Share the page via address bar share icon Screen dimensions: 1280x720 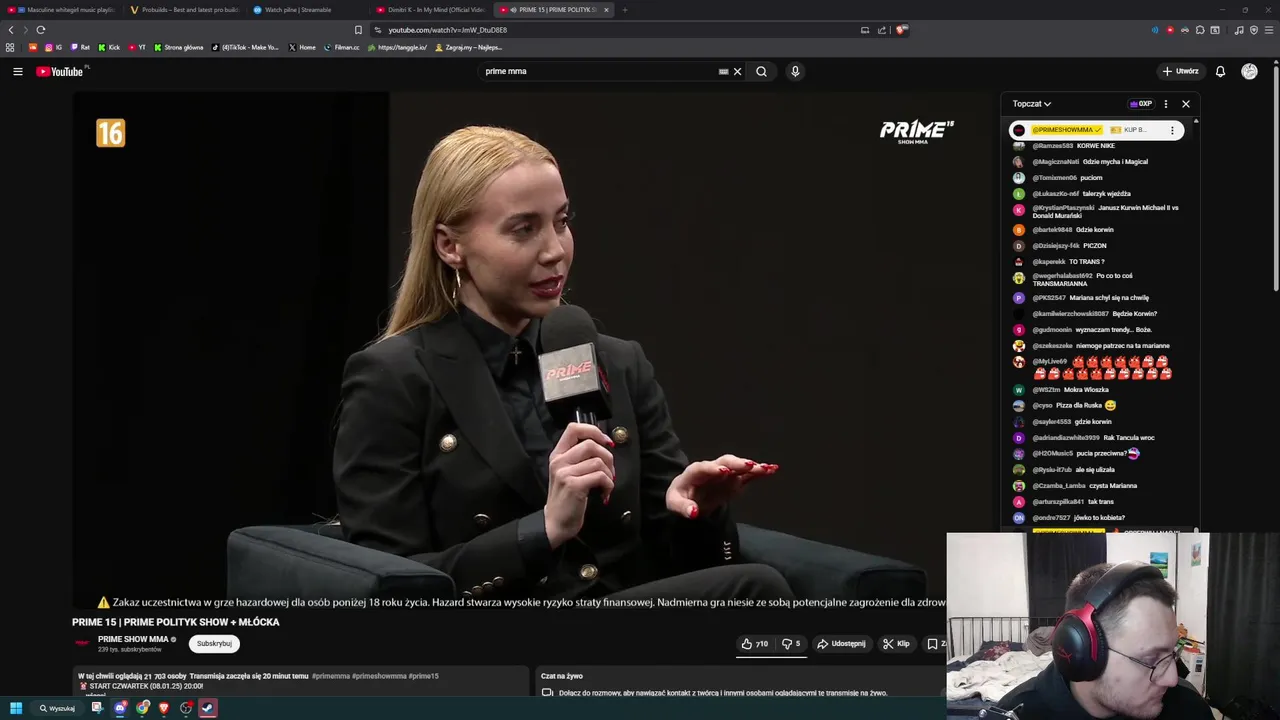click(882, 30)
